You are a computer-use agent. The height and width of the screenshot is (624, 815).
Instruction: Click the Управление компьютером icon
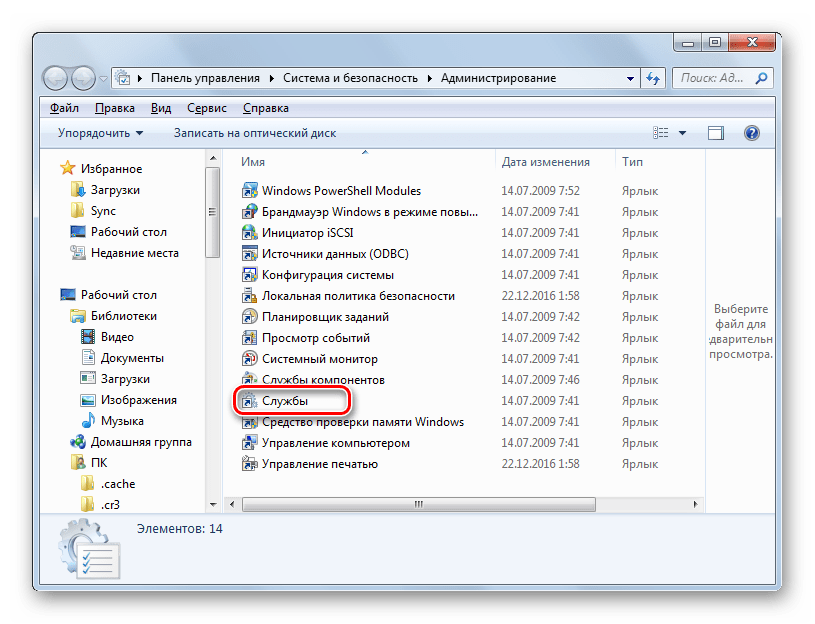point(249,443)
